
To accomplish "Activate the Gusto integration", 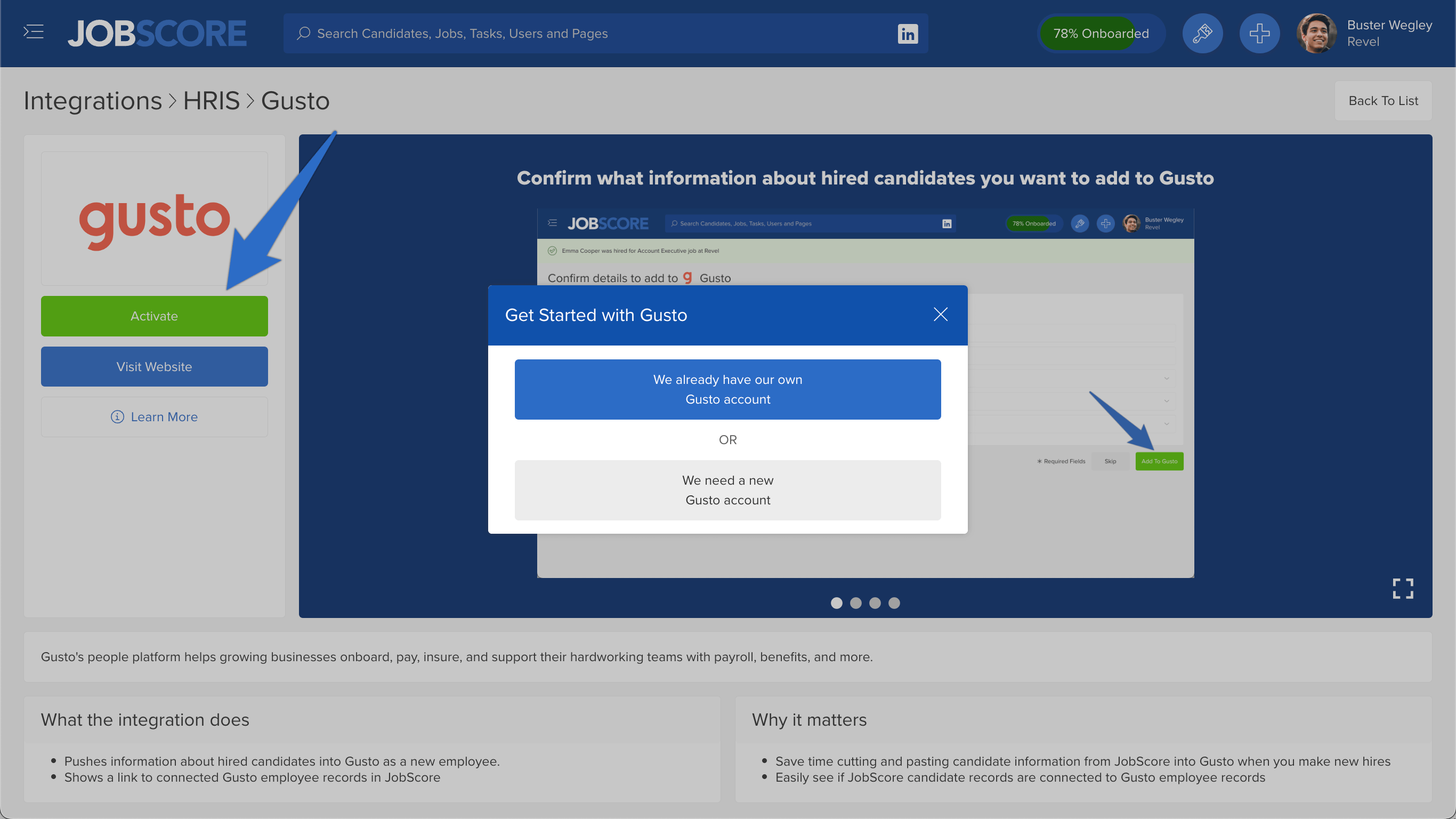I will (x=153, y=316).
